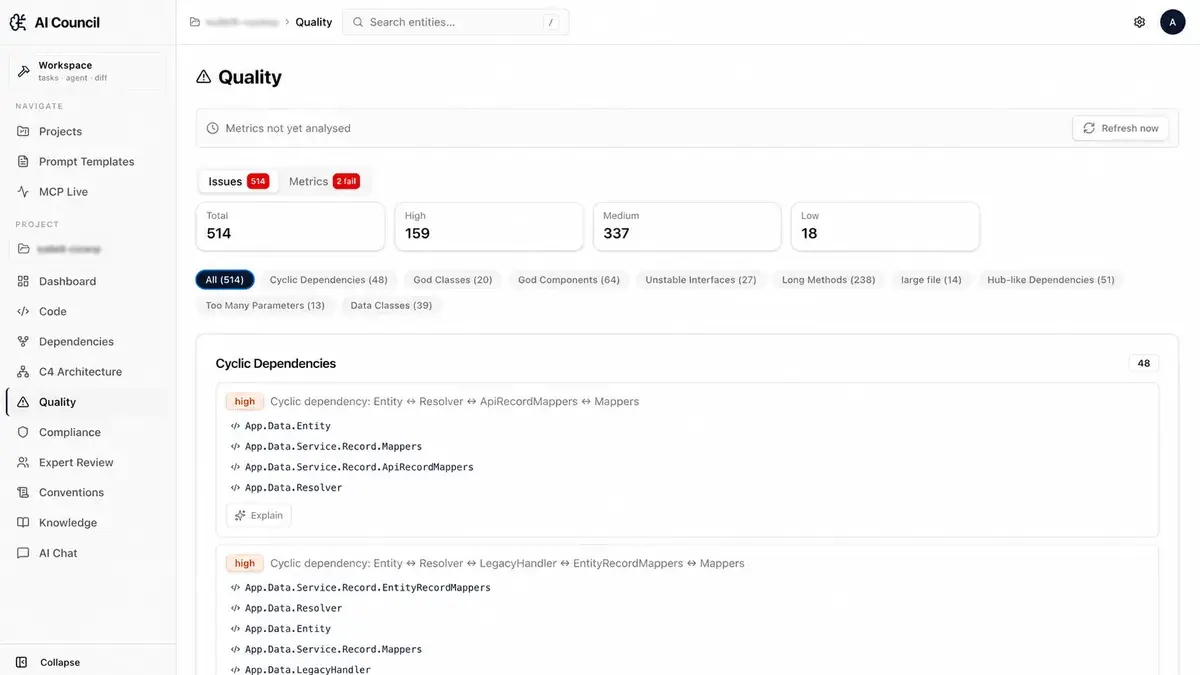
Task: Switch to the Issues tab
Action: (238, 181)
